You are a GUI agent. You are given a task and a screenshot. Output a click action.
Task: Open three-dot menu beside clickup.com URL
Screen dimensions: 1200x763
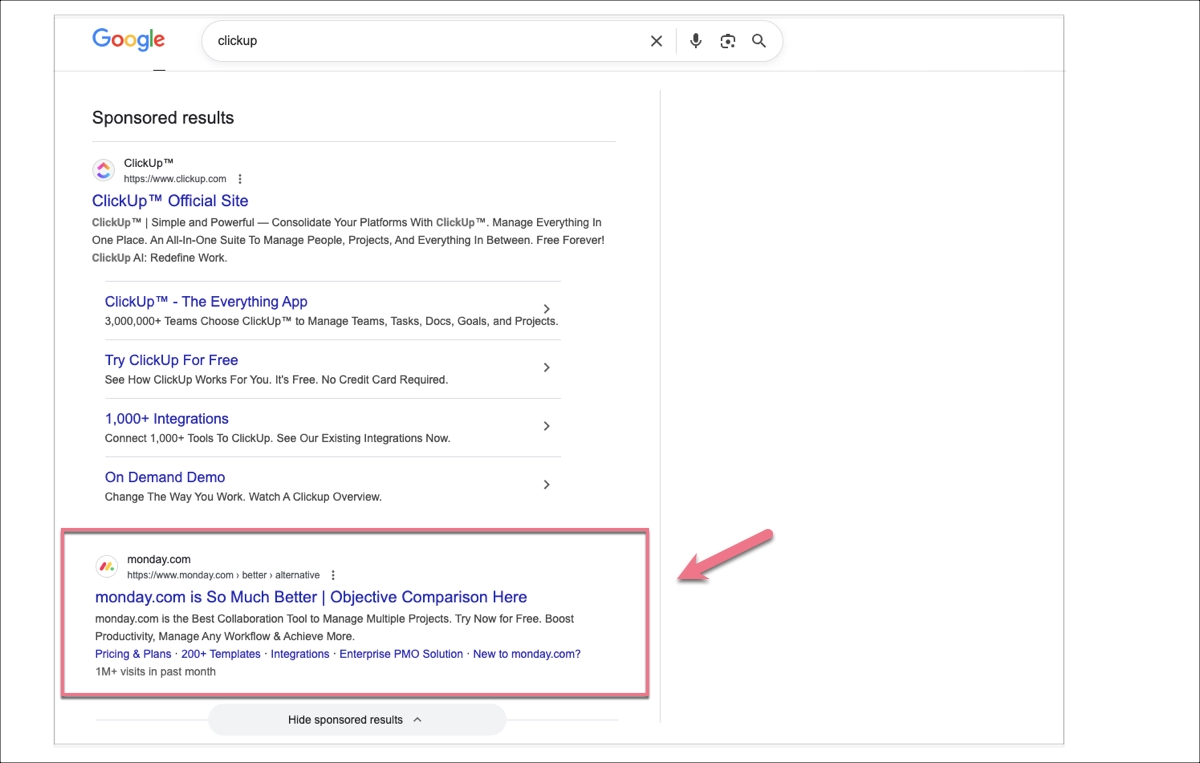click(240, 179)
